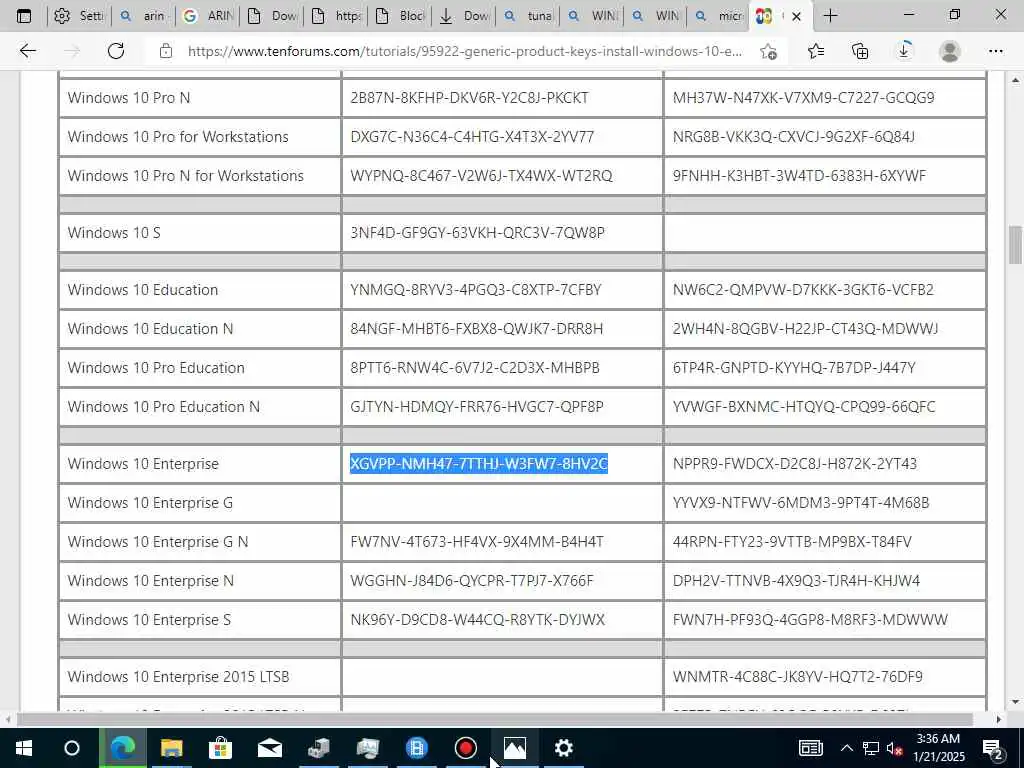Open Edge Settings and more menu

click(x=995, y=51)
